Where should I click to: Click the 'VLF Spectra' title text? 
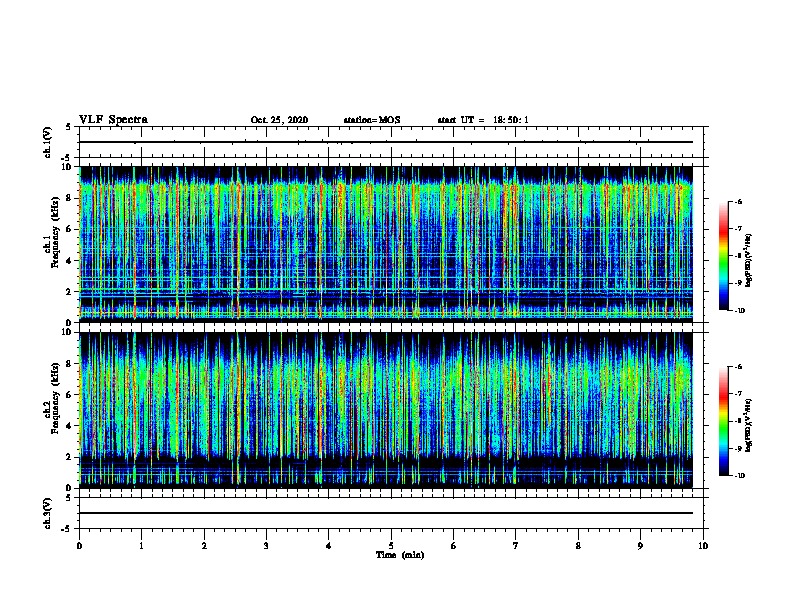coord(113,120)
